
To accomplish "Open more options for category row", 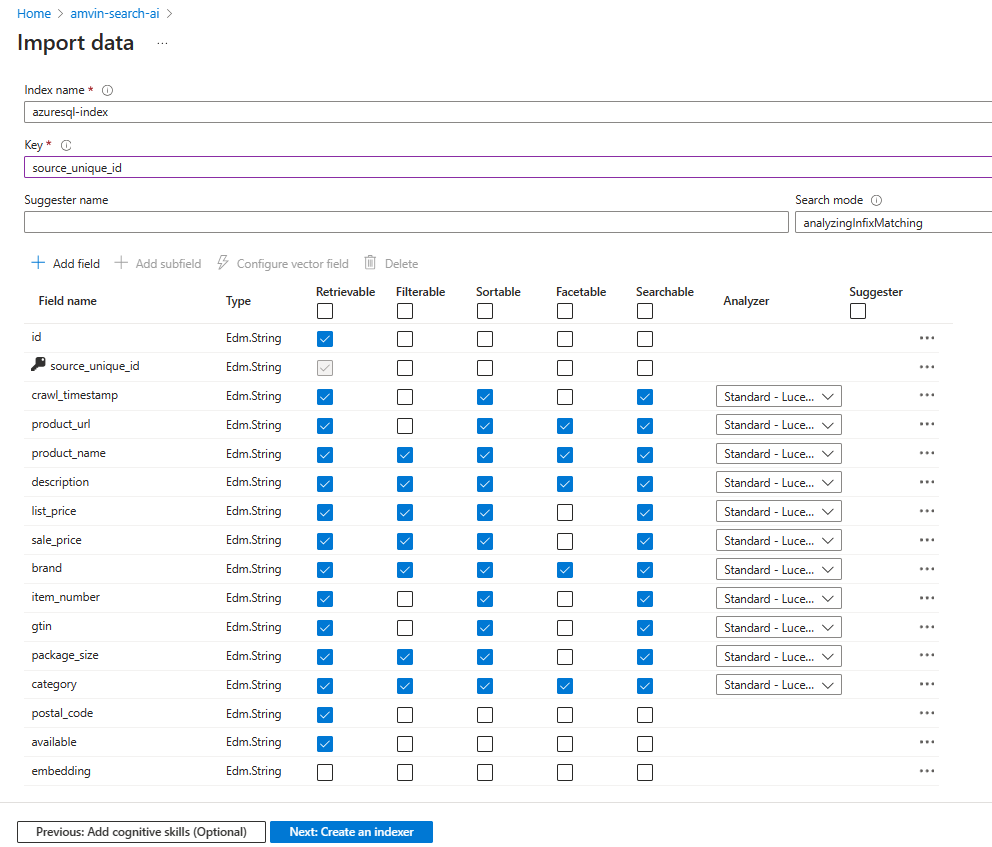I will (927, 684).
